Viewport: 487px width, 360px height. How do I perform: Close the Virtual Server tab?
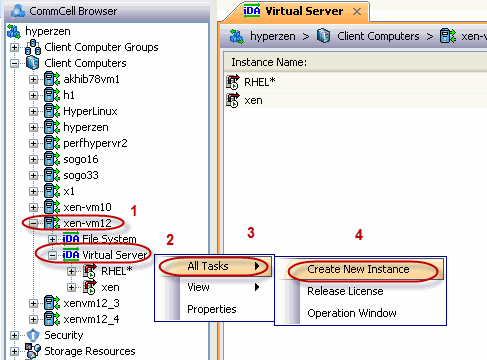(357, 12)
